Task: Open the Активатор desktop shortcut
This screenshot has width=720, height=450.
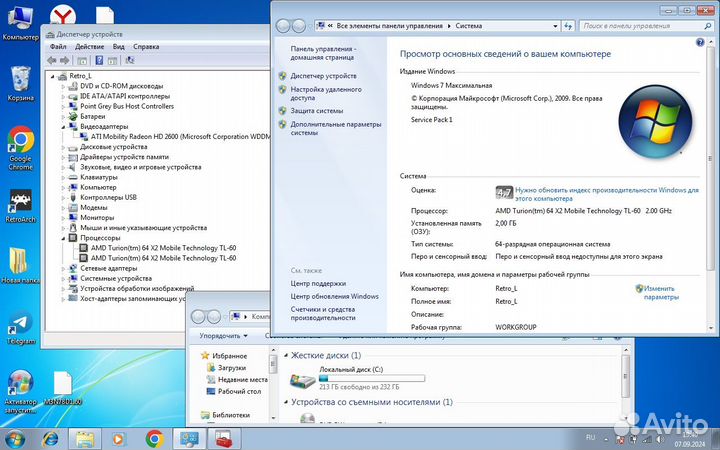Action: click(20, 392)
